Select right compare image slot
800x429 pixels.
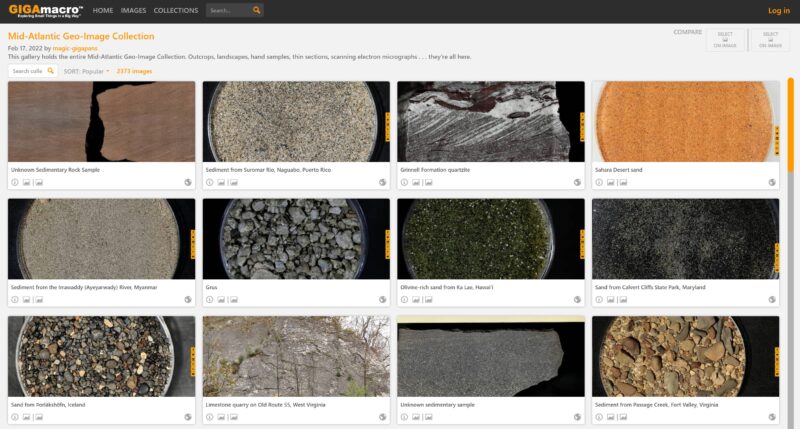tap(769, 39)
